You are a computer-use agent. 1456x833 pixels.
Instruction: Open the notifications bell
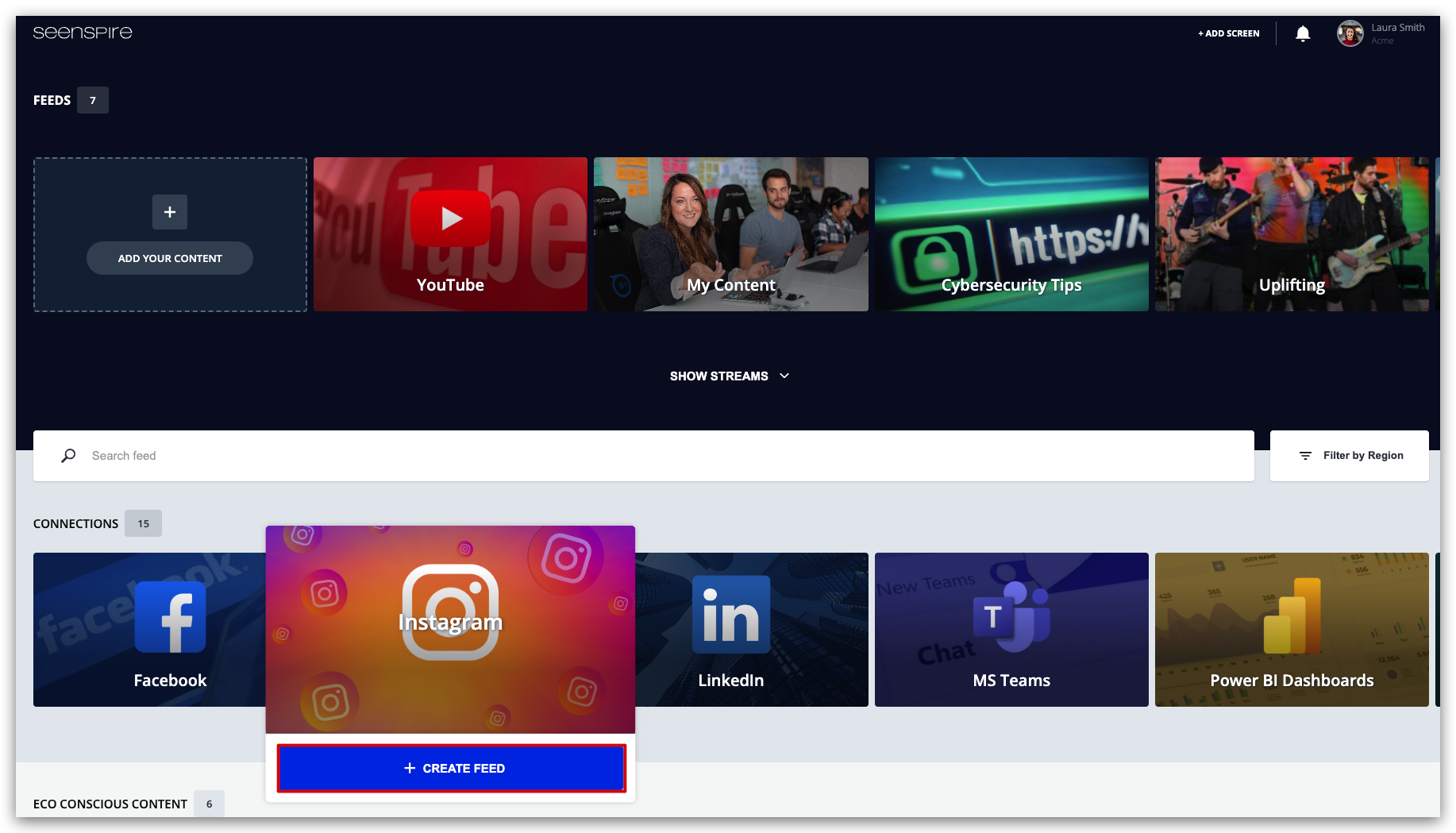point(1303,33)
